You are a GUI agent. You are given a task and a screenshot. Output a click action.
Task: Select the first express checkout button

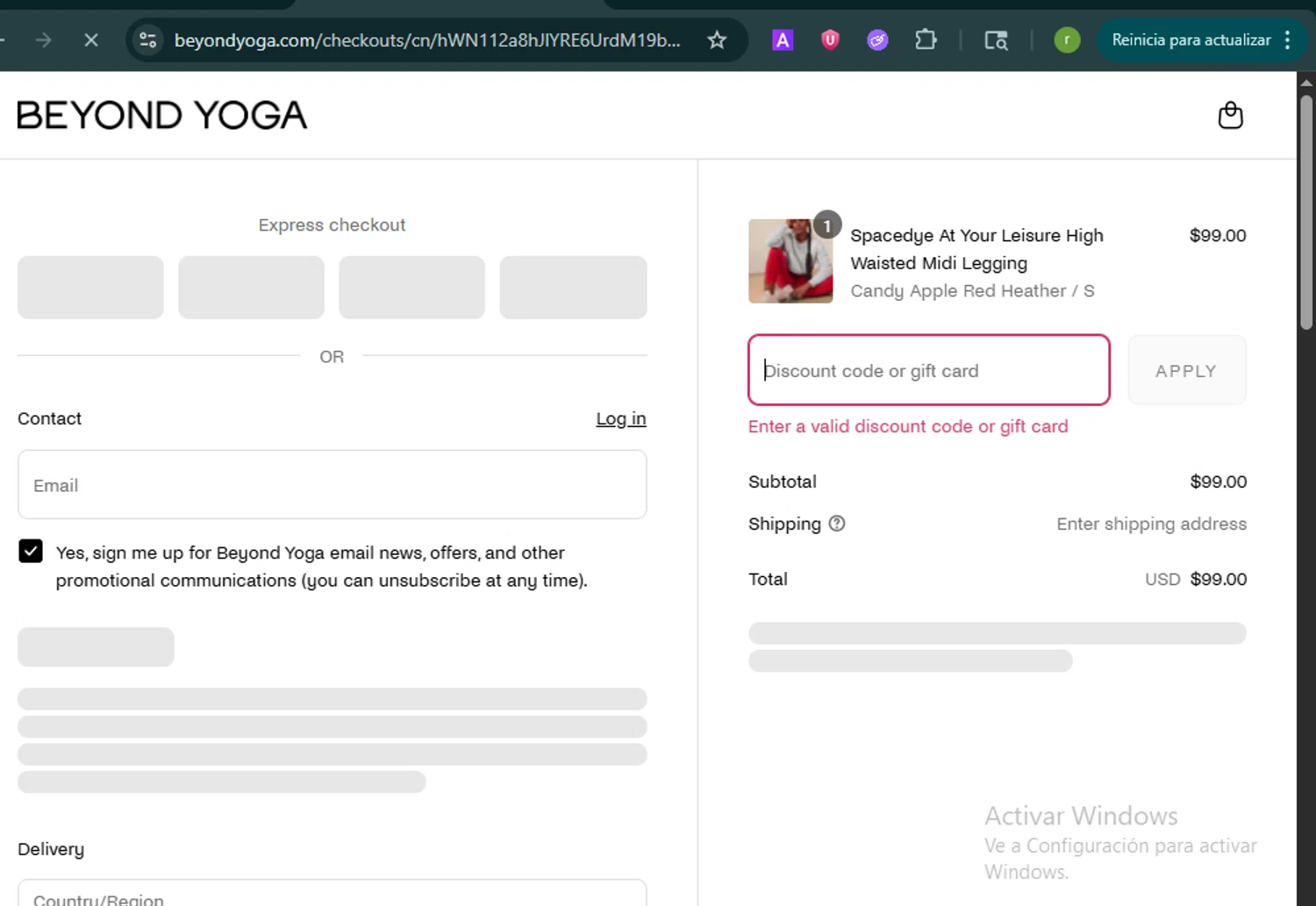point(90,287)
